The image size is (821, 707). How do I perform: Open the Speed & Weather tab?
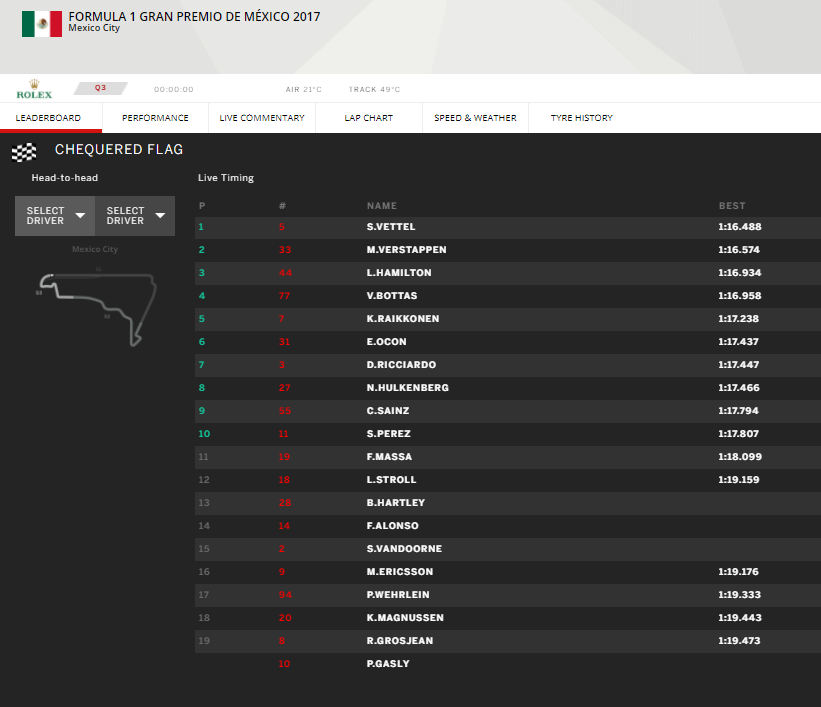(x=475, y=118)
